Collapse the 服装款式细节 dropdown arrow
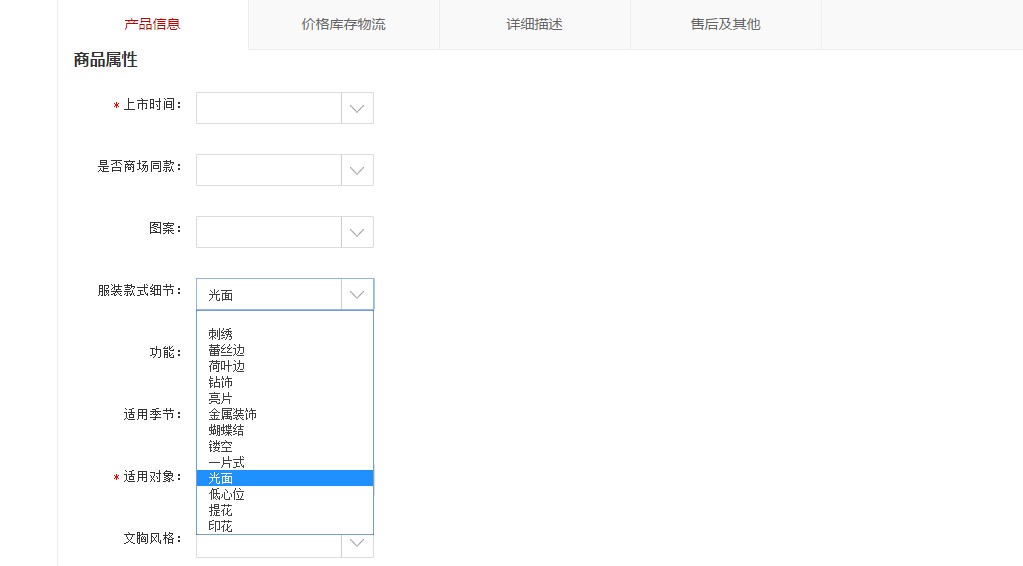1023x566 pixels. point(357,295)
